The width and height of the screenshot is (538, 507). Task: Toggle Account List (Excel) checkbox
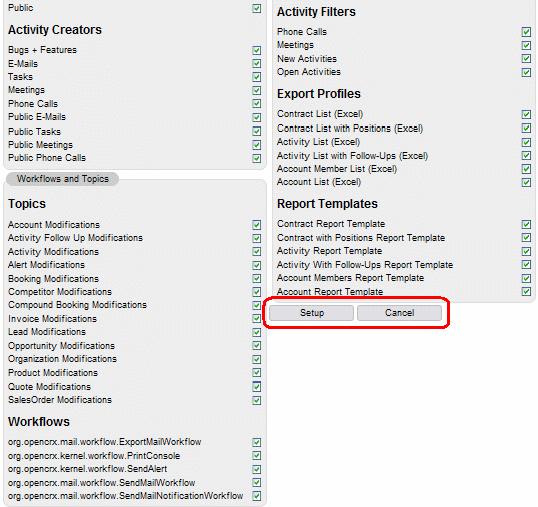click(x=526, y=182)
